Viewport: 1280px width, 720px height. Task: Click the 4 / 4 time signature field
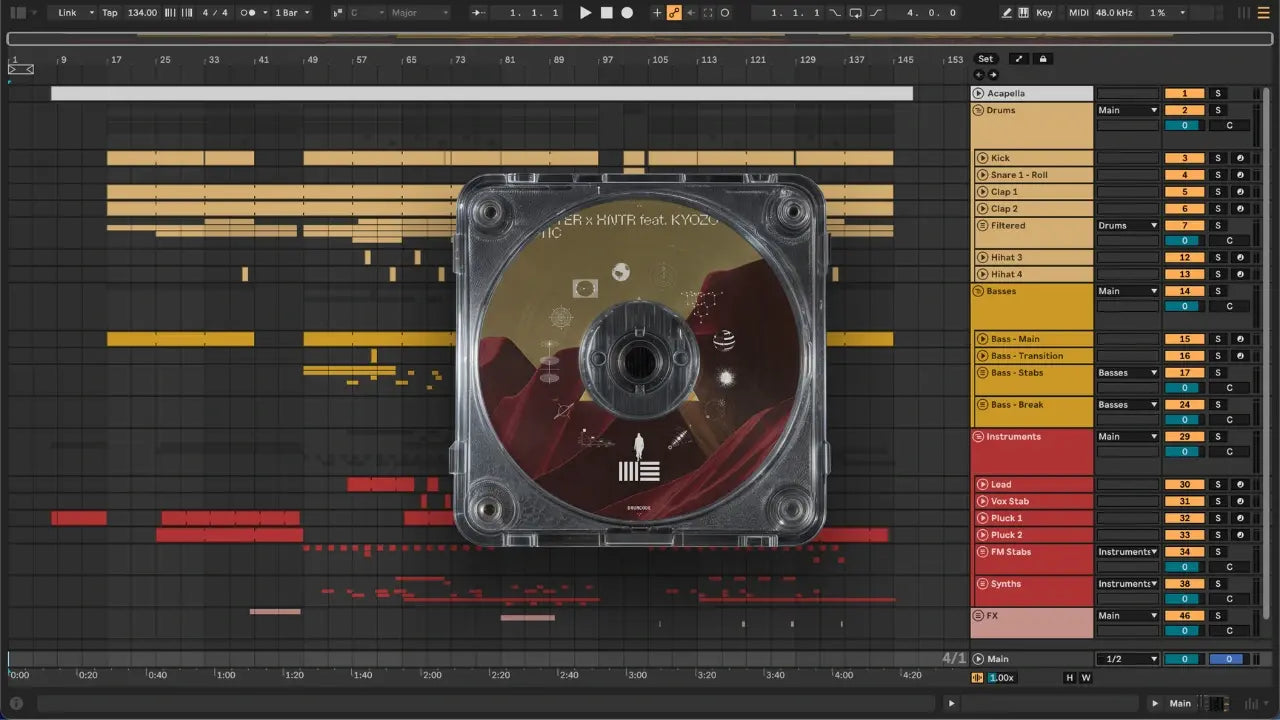(x=214, y=13)
